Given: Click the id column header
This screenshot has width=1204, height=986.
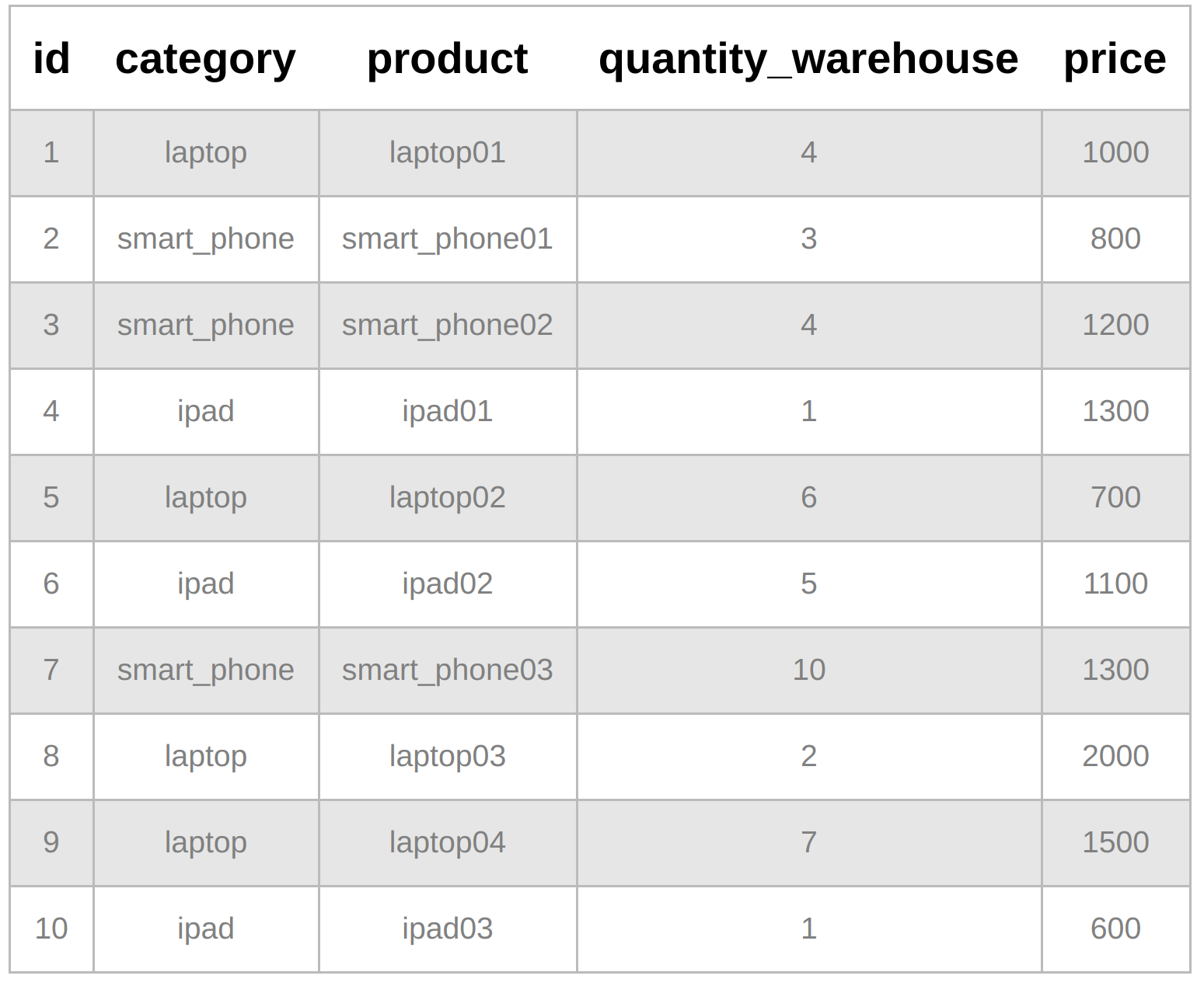Looking at the screenshot, I should (51, 59).
